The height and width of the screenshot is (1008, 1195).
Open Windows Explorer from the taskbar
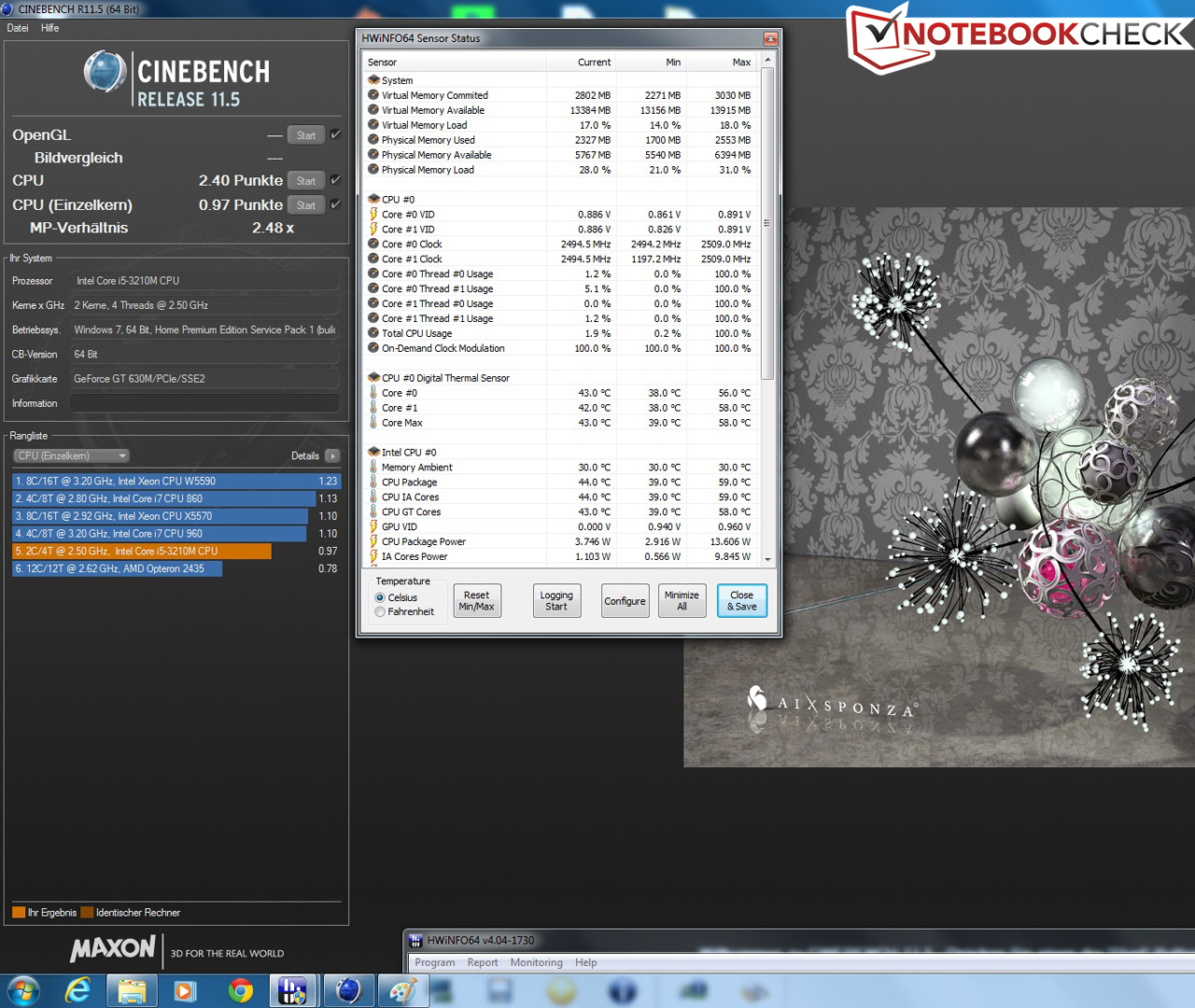132,990
